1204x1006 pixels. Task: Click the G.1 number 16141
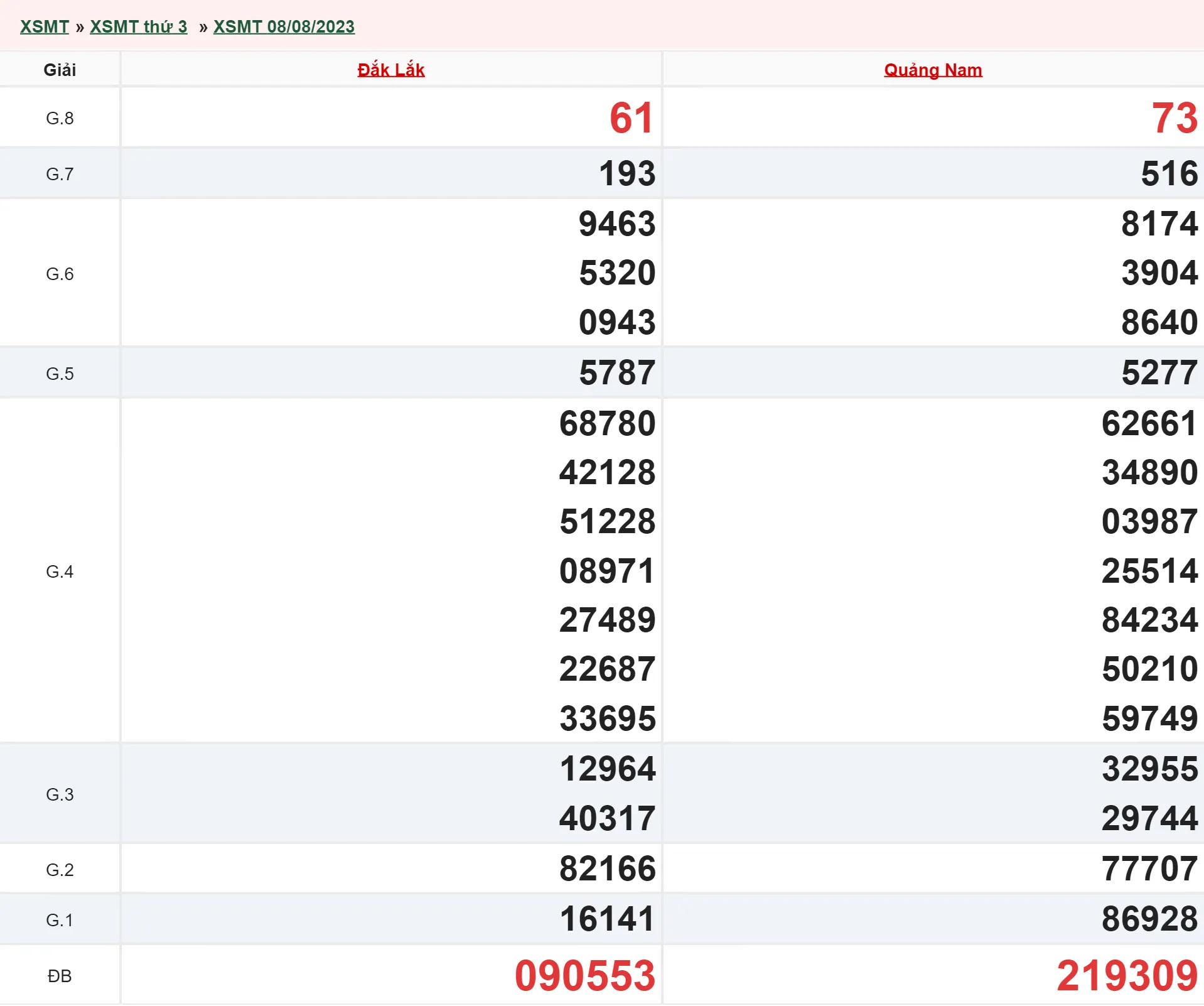click(607, 919)
